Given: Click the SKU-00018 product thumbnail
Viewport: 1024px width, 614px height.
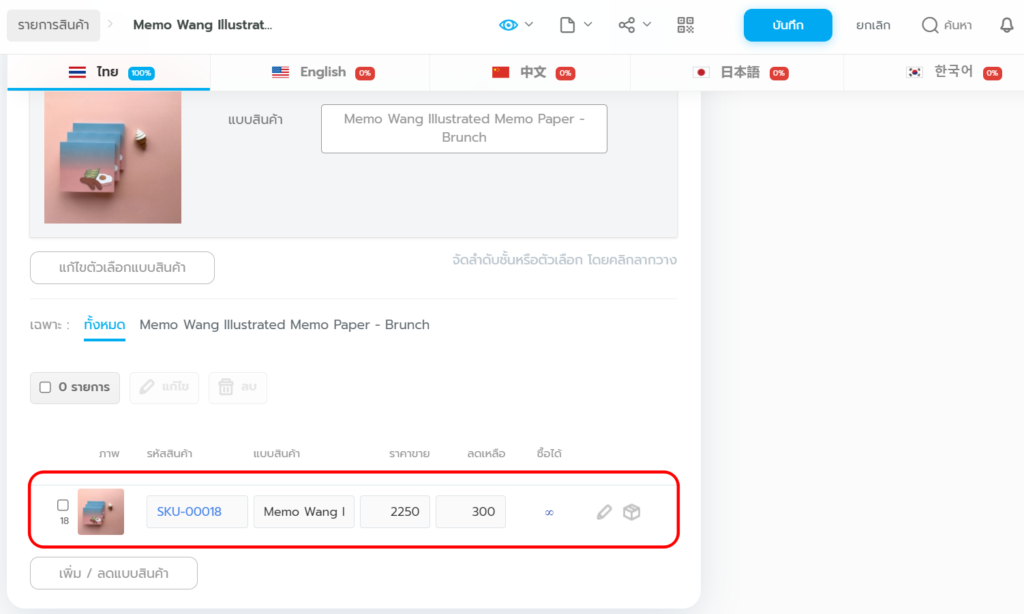Looking at the screenshot, I should (x=101, y=512).
